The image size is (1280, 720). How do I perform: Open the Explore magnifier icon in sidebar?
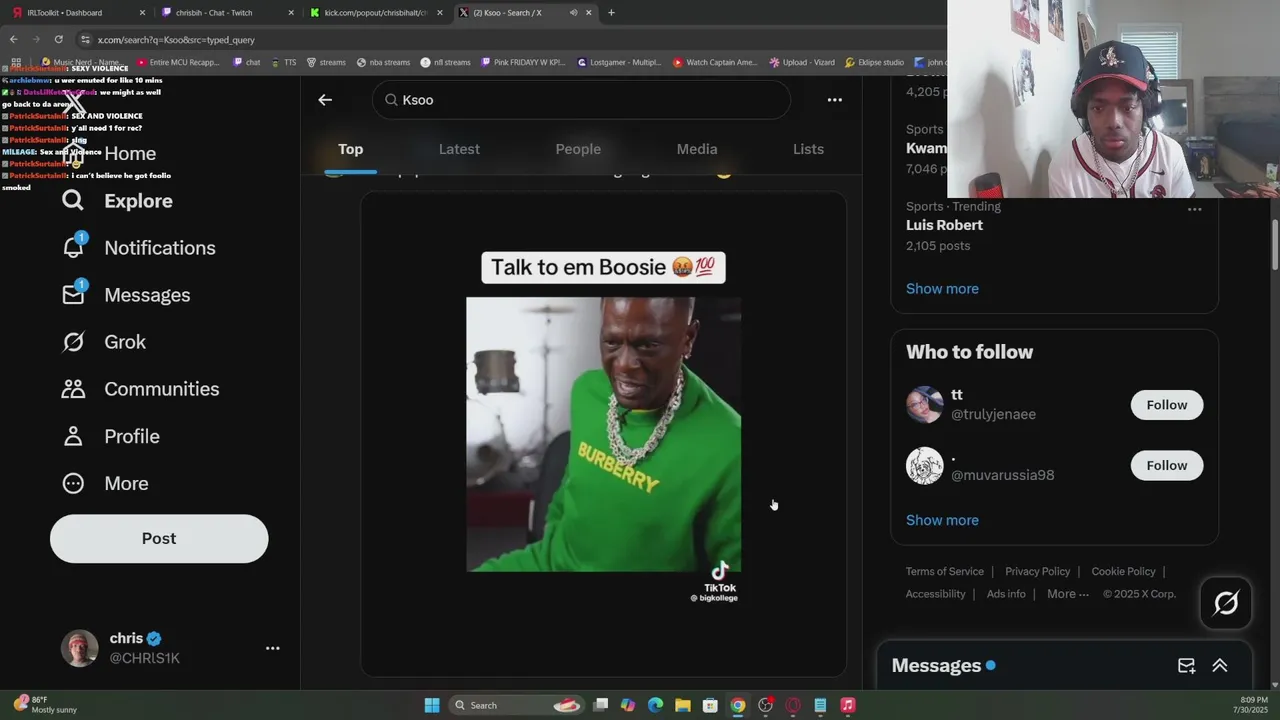[x=73, y=201]
